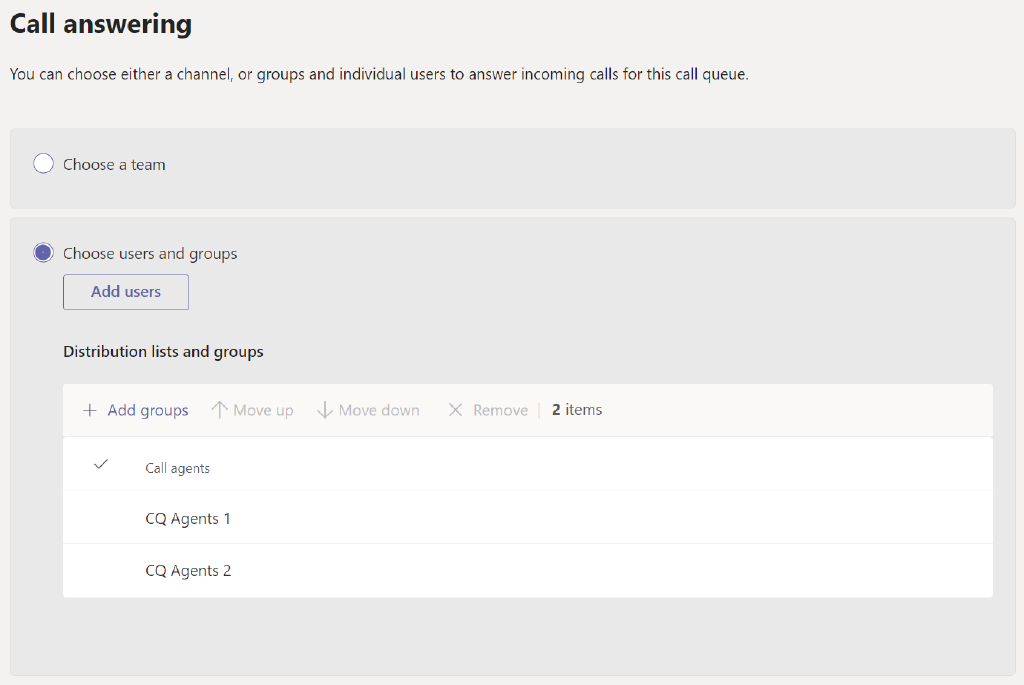Image resolution: width=1024 pixels, height=685 pixels.
Task: Select the Call agents list row
Action: click(x=177, y=466)
